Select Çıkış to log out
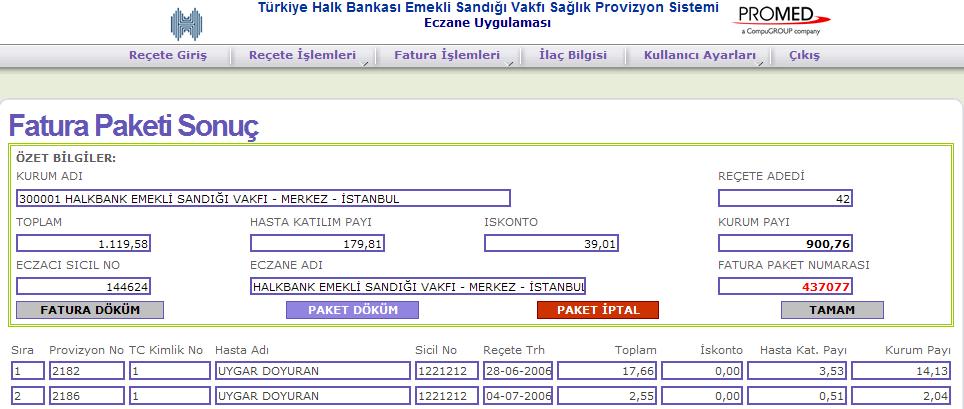The height and width of the screenshot is (409, 964). click(804, 55)
